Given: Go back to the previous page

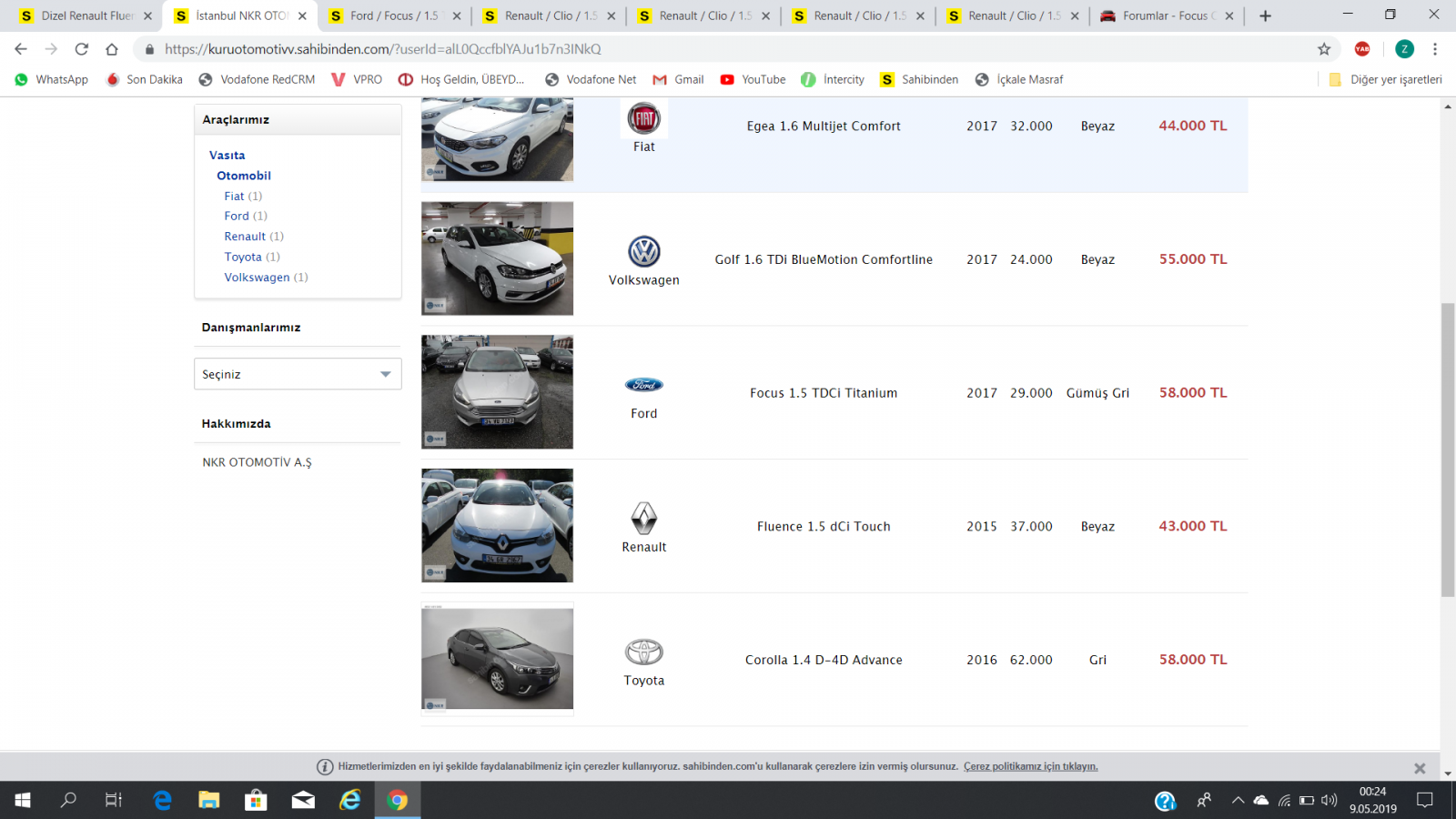Looking at the screenshot, I should [21, 49].
